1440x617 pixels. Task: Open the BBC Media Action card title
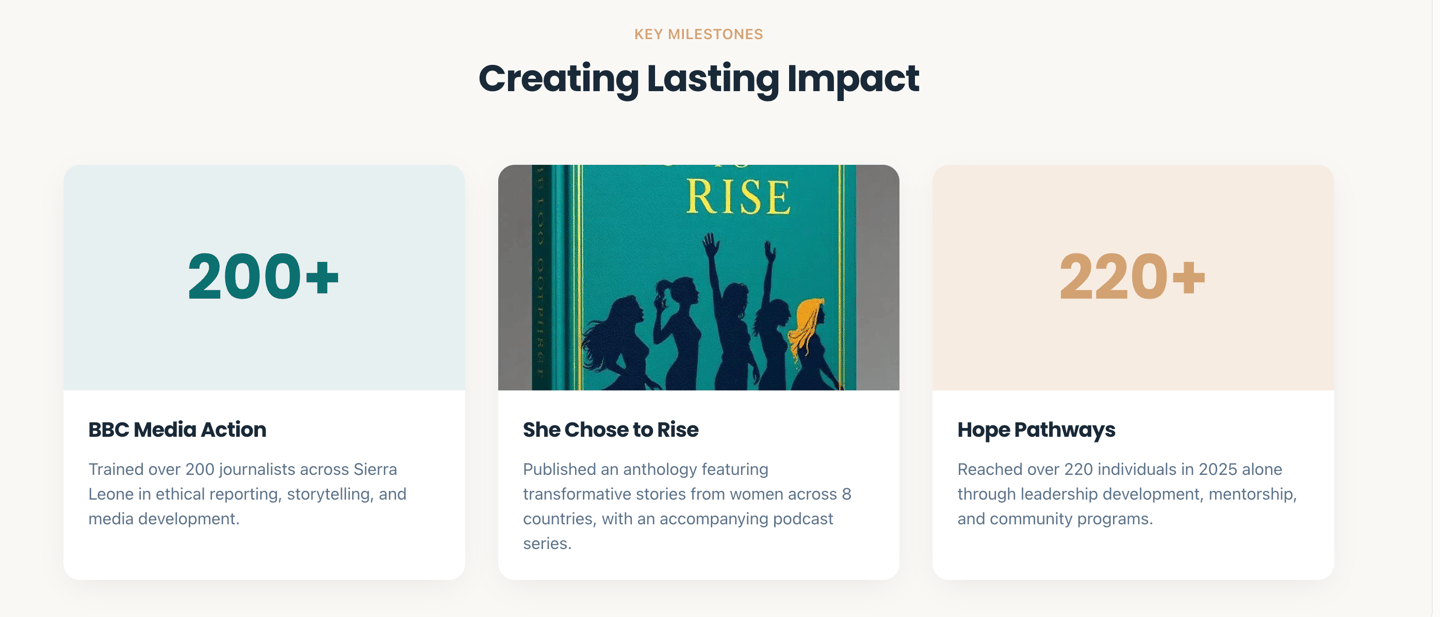click(x=177, y=429)
